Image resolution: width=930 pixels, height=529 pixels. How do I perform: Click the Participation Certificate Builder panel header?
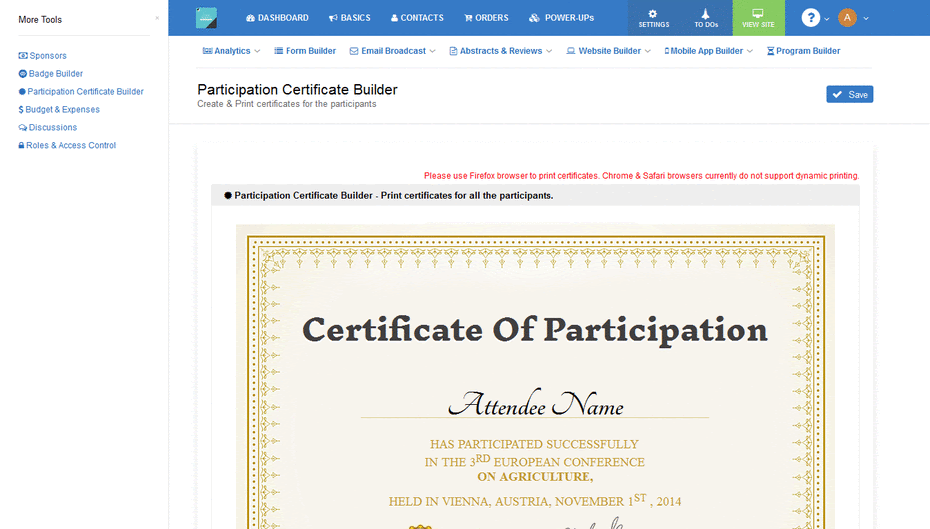click(535, 195)
